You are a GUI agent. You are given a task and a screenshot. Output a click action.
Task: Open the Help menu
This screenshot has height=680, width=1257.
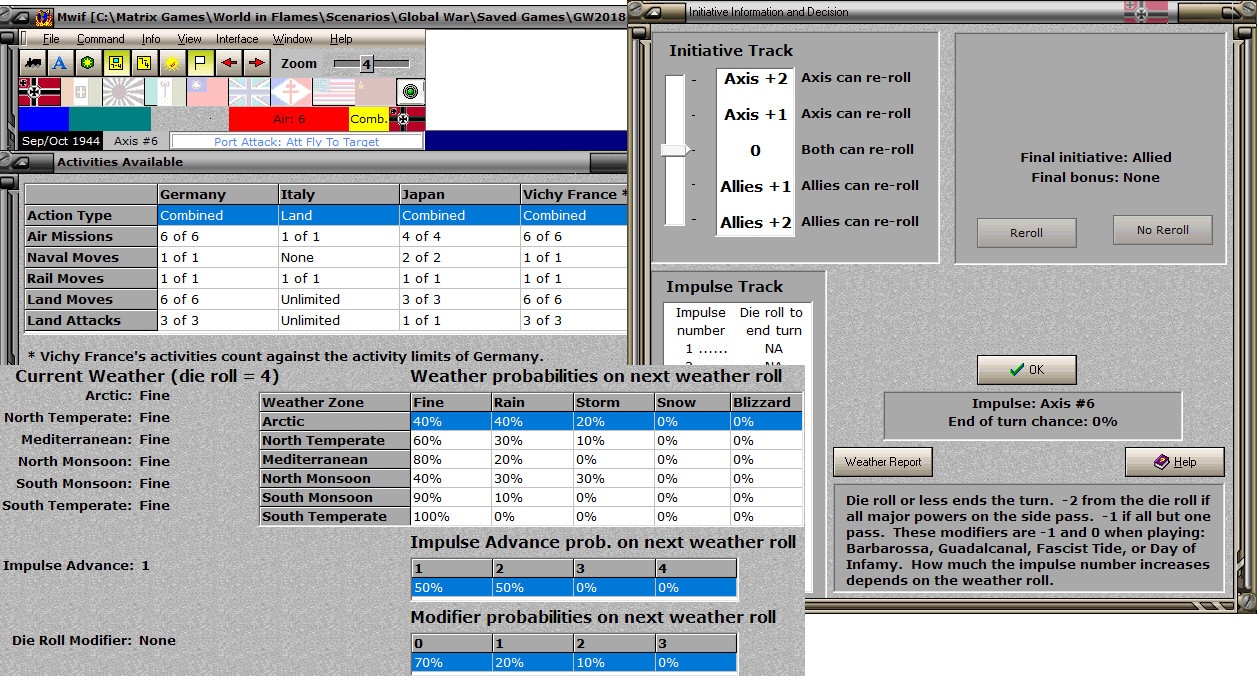(x=341, y=39)
